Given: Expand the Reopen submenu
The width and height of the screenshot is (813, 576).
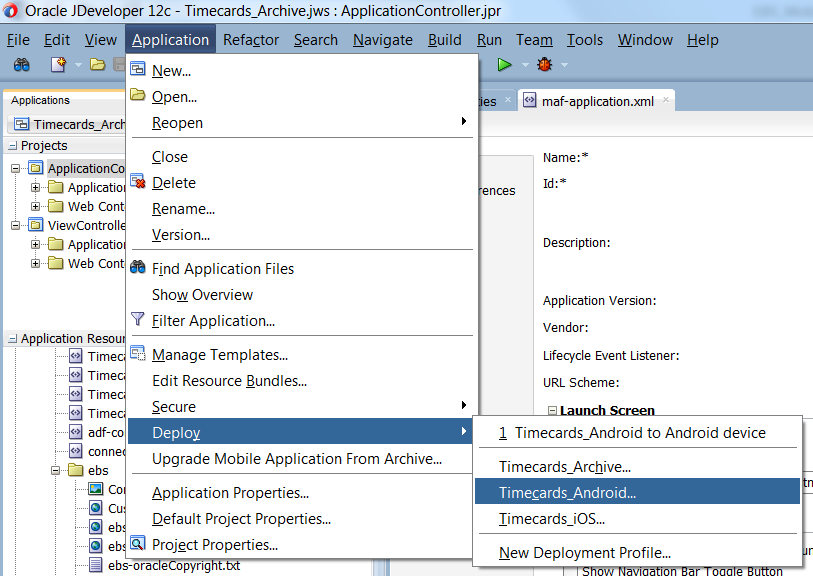Looking at the screenshot, I should tap(300, 123).
